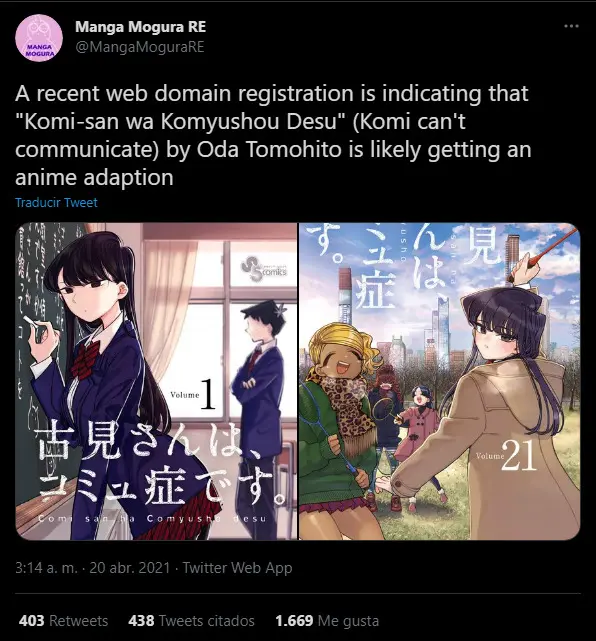Open the @MangaMoguraRE handle link

[x=139, y=47]
